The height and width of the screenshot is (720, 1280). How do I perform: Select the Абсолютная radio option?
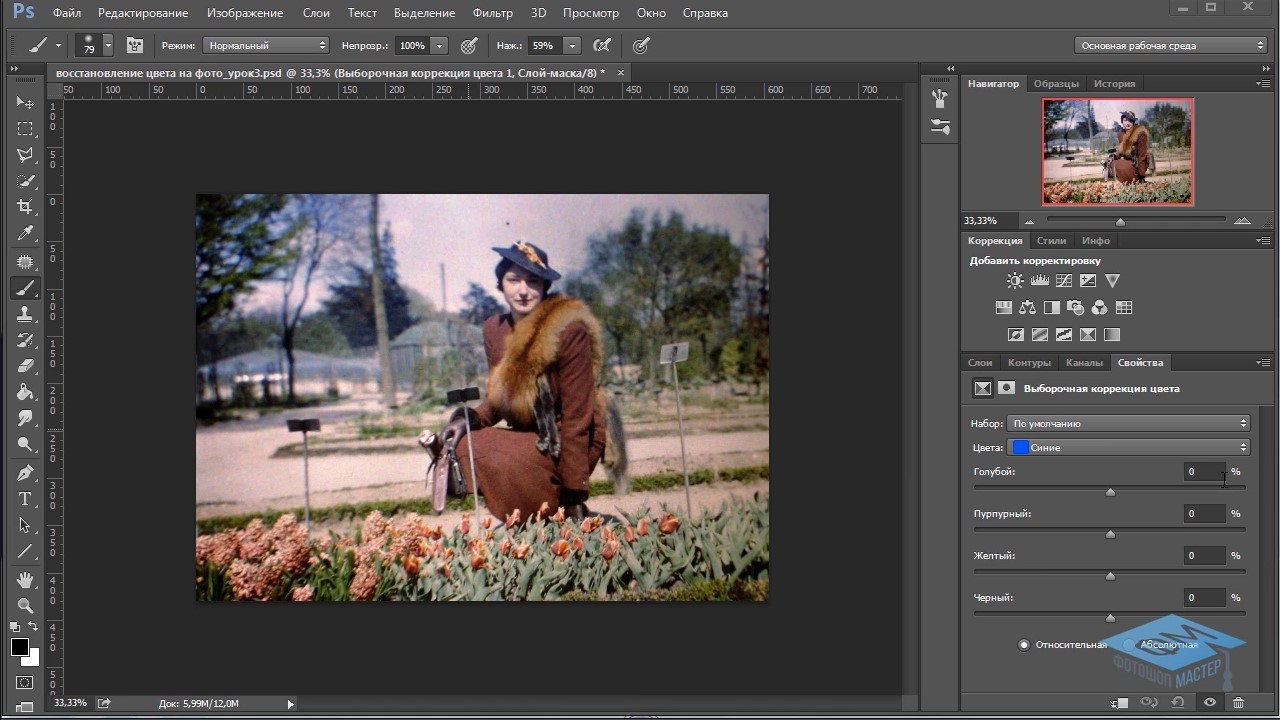(1130, 645)
